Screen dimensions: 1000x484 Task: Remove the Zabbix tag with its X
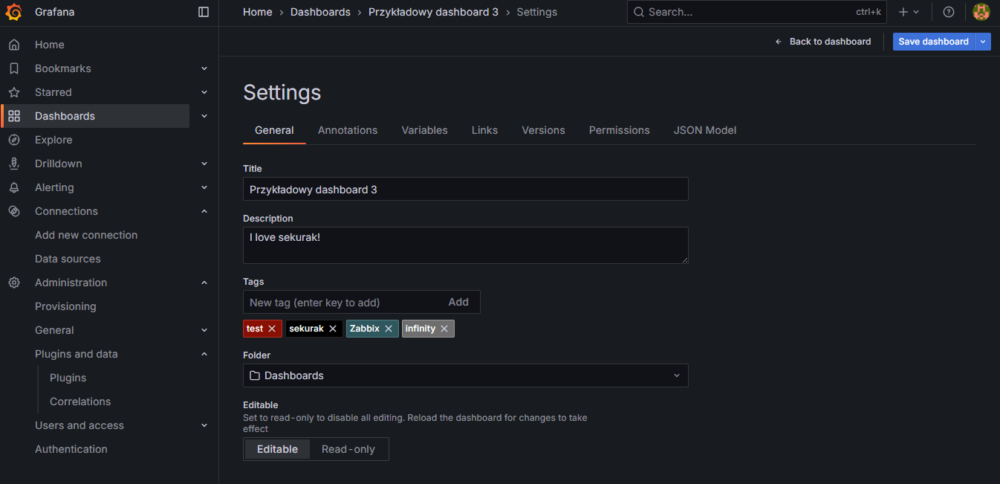click(x=388, y=329)
